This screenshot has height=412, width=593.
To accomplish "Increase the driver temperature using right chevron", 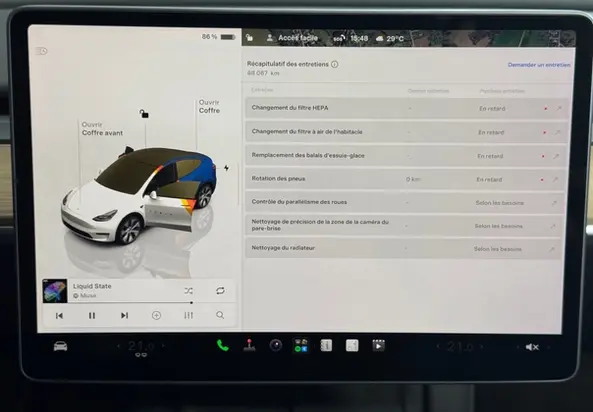I will [x=163, y=345].
